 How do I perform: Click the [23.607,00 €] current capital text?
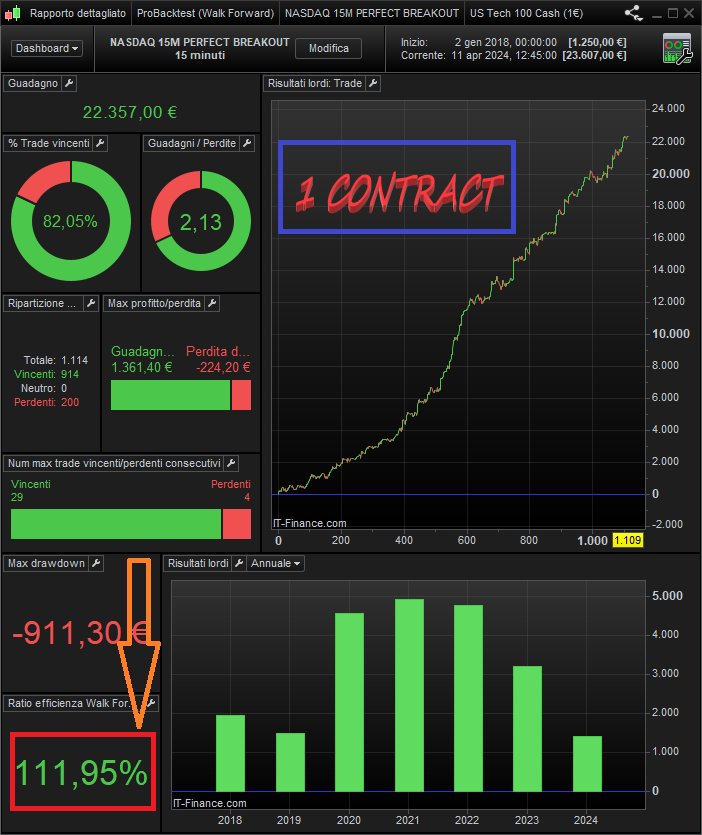(594, 55)
